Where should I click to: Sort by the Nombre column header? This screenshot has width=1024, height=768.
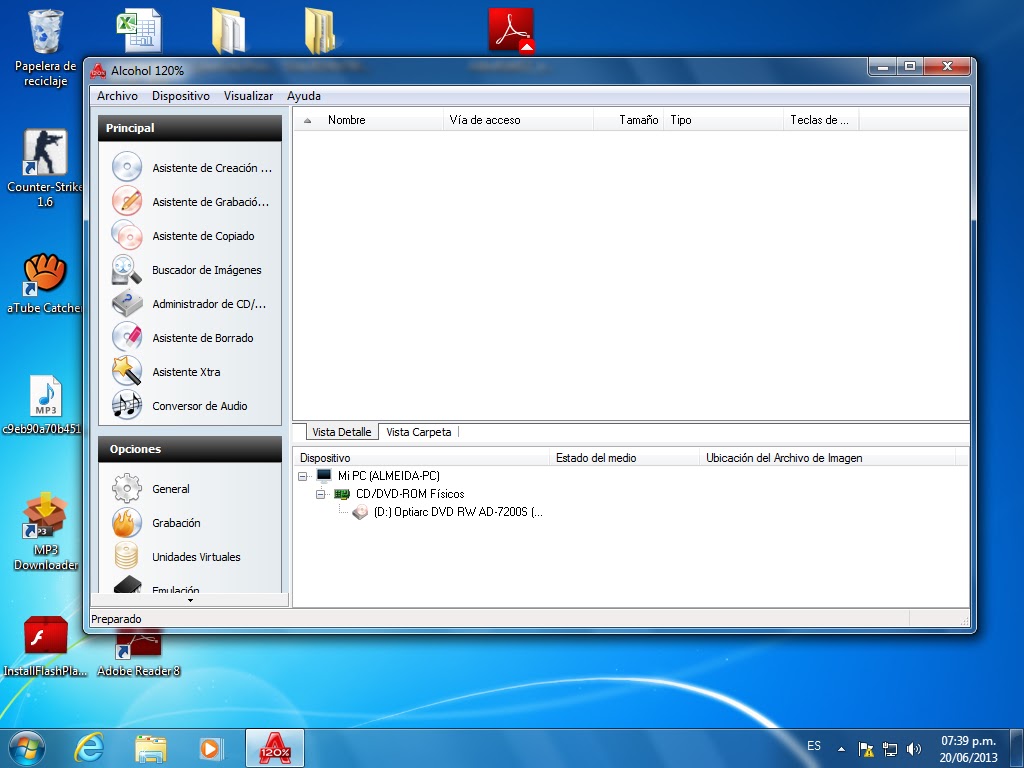coord(381,120)
